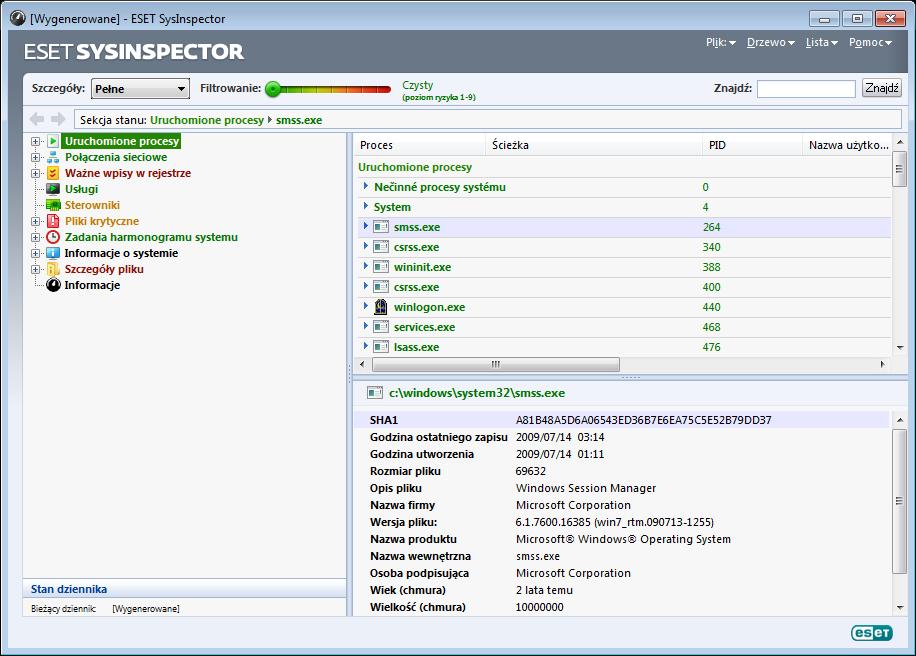
Task: Expand the wininit.exe process row
Action: point(366,266)
